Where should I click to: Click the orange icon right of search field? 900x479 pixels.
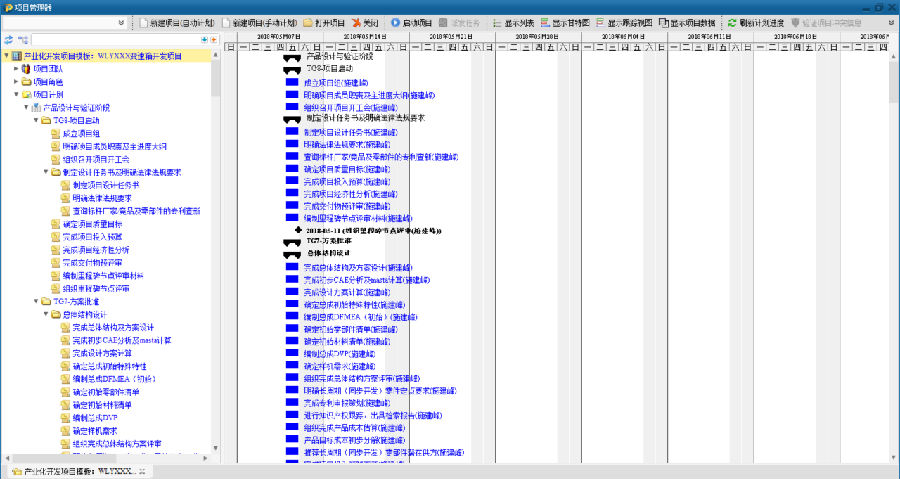[x=214, y=40]
